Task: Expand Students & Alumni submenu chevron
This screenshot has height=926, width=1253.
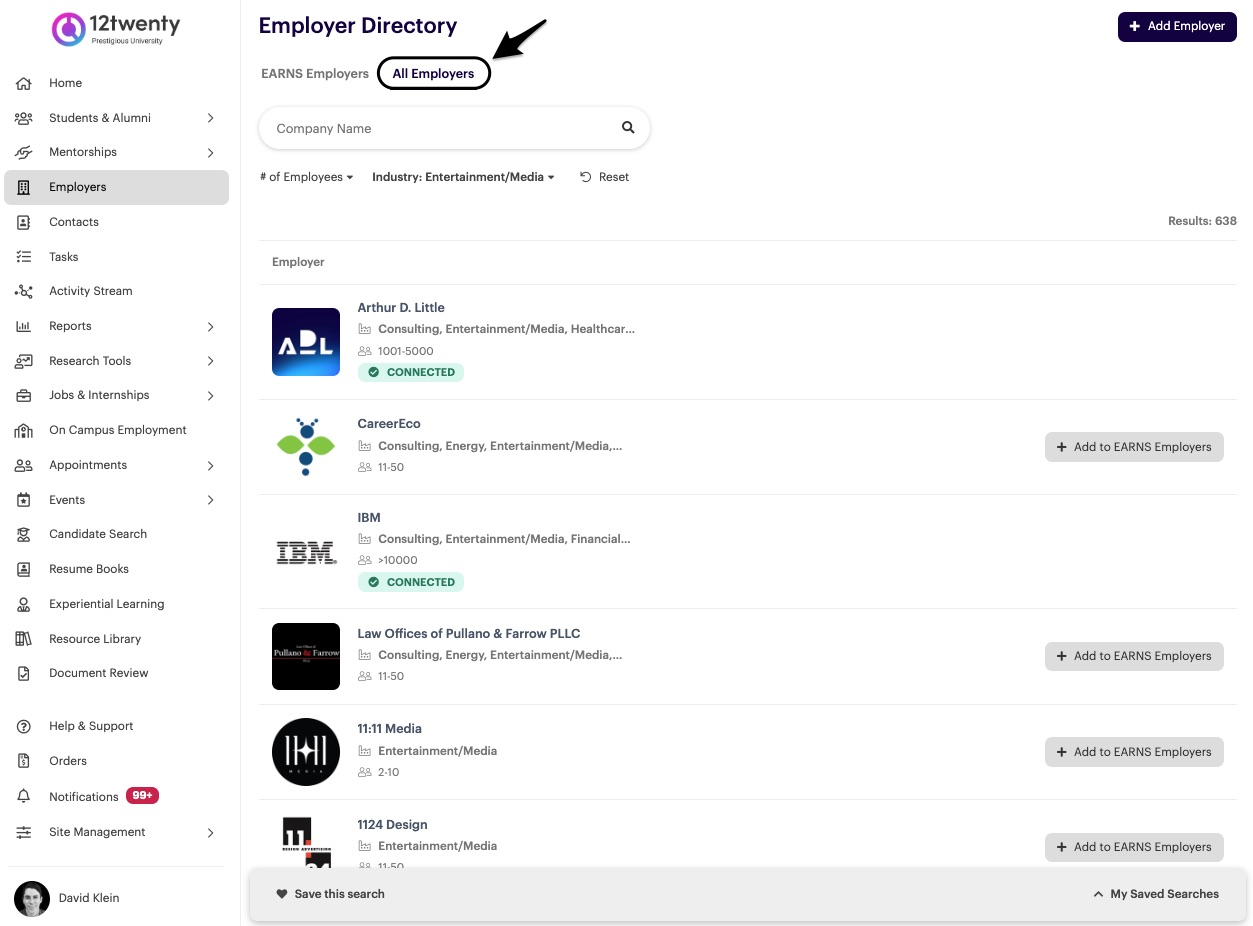Action: 210,118
